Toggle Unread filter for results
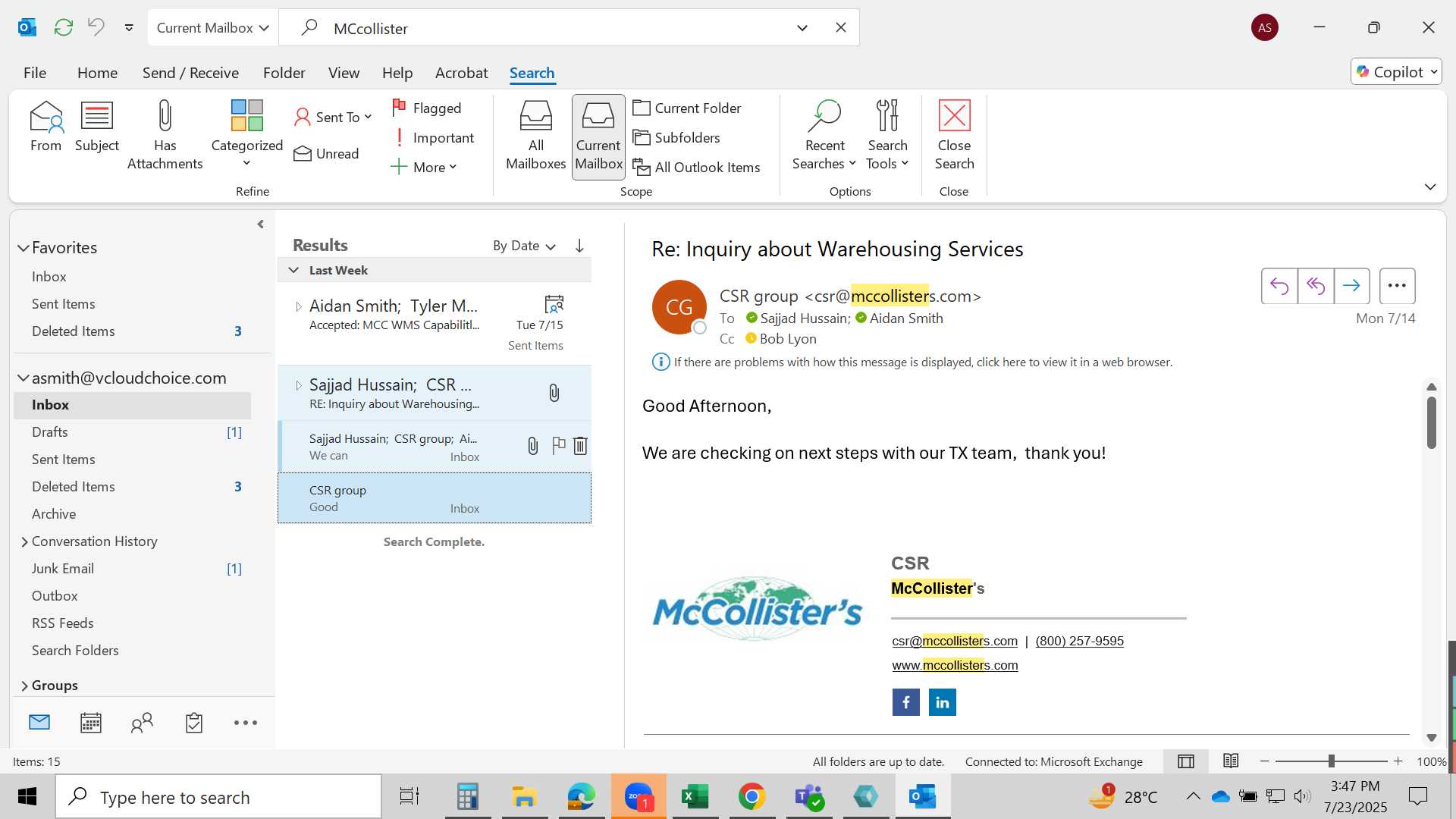 326,154
